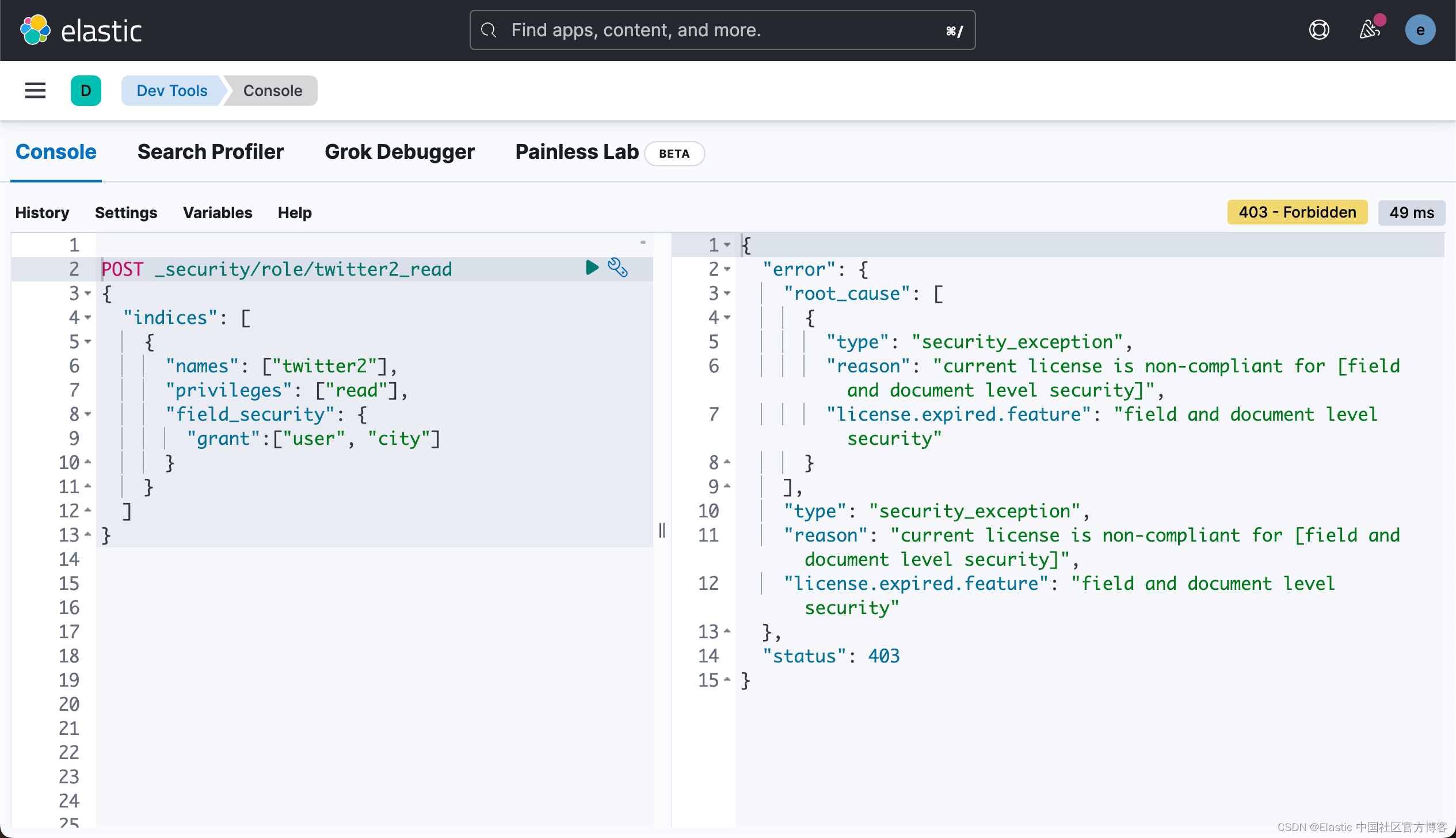Open the Variables panel
The image size is (1456, 838).
218,213
